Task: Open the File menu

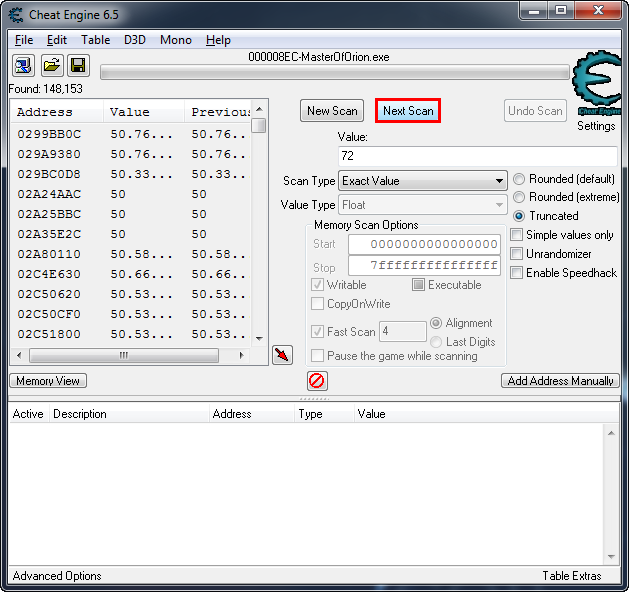Action: pyautogui.click(x=24, y=40)
